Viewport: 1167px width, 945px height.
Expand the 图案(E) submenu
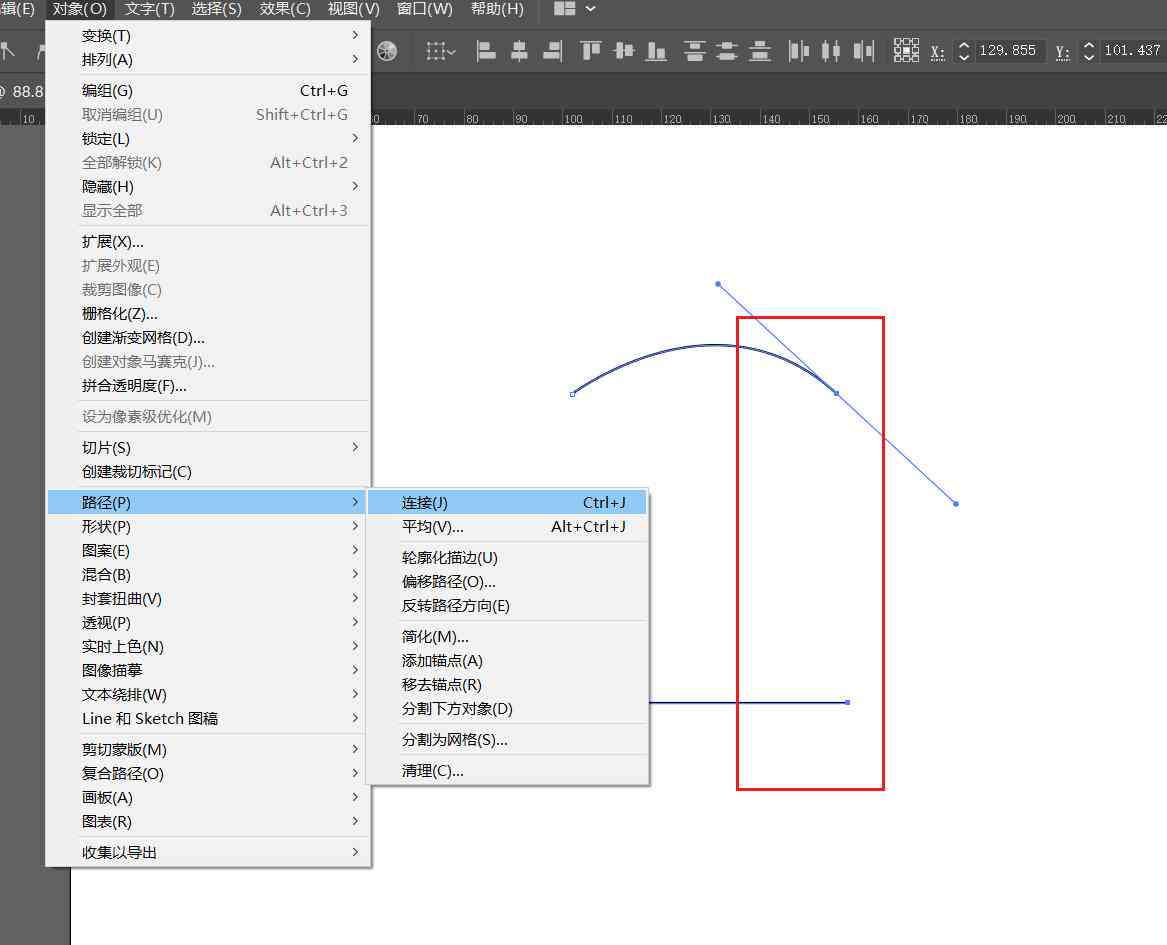tap(208, 551)
